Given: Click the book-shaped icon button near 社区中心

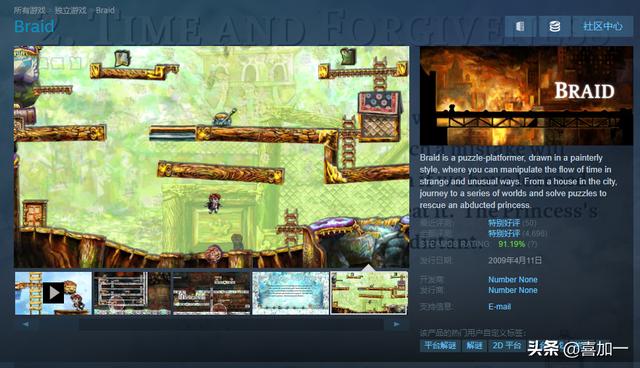Looking at the screenshot, I should tap(520, 27).
